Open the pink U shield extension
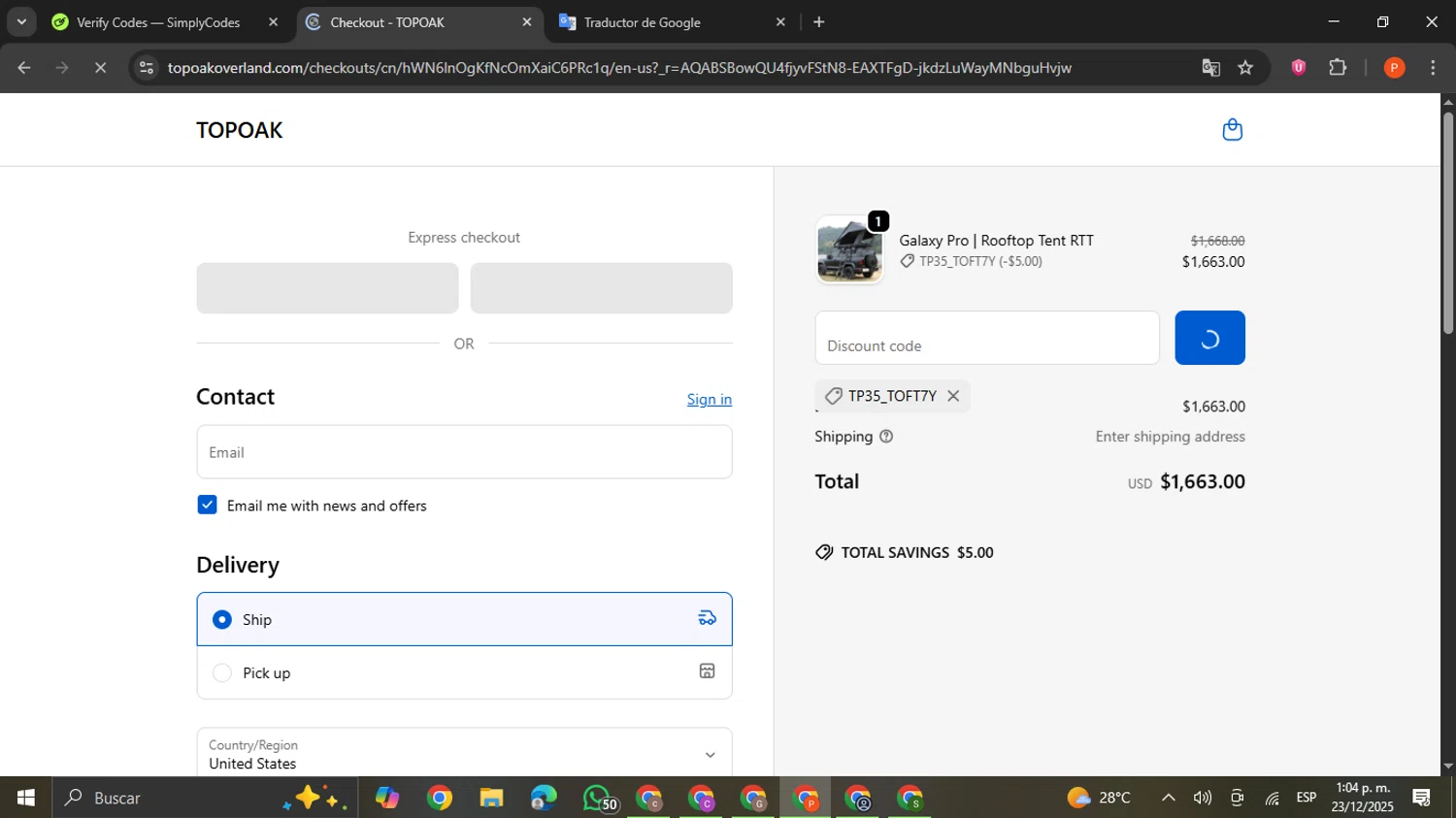The height and width of the screenshot is (818, 1456). point(1299,67)
